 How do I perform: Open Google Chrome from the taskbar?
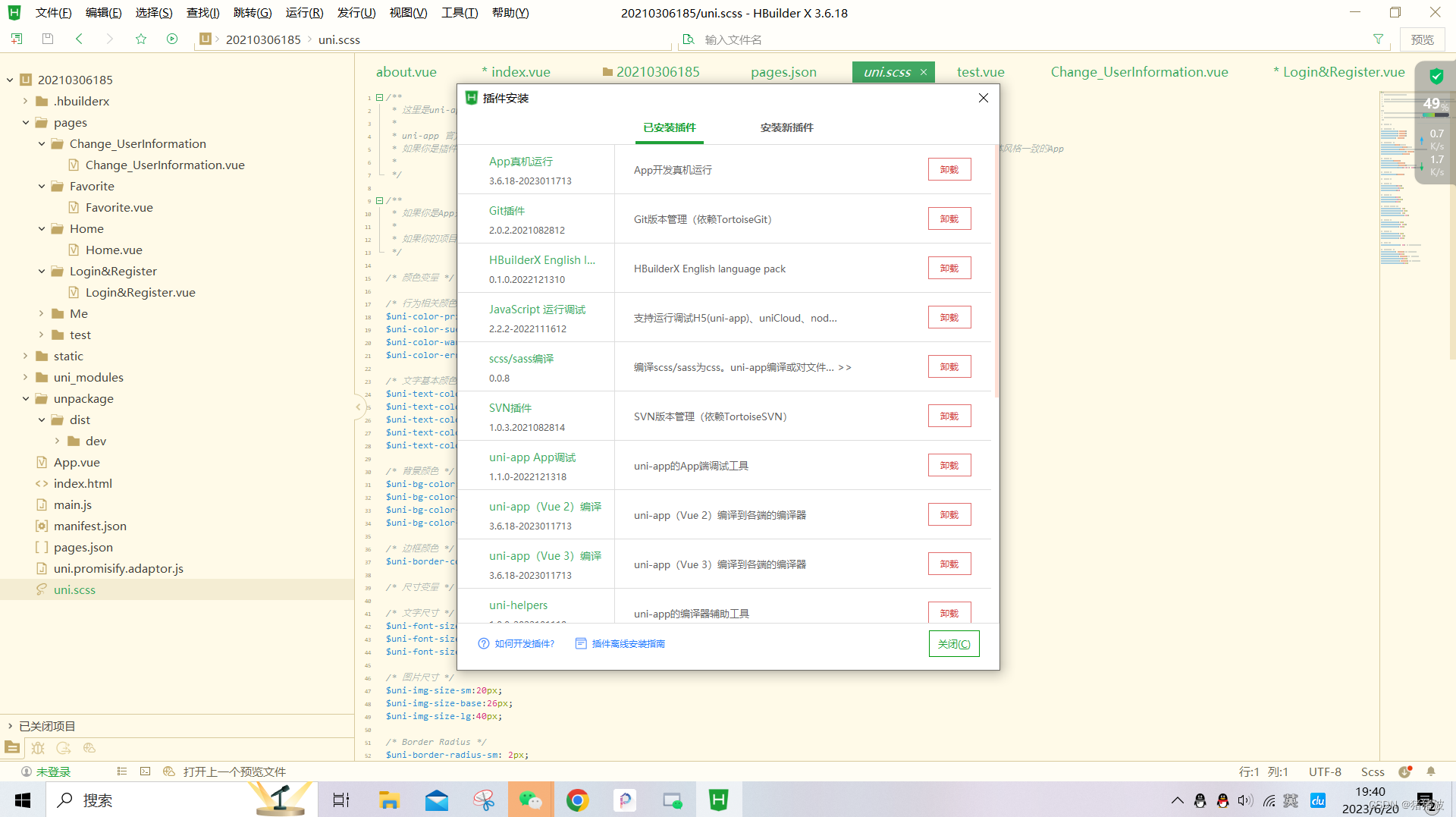click(578, 800)
